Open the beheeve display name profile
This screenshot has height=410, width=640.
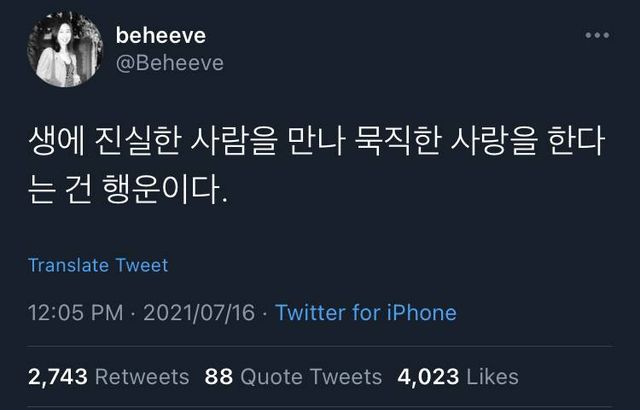point(161,35)
